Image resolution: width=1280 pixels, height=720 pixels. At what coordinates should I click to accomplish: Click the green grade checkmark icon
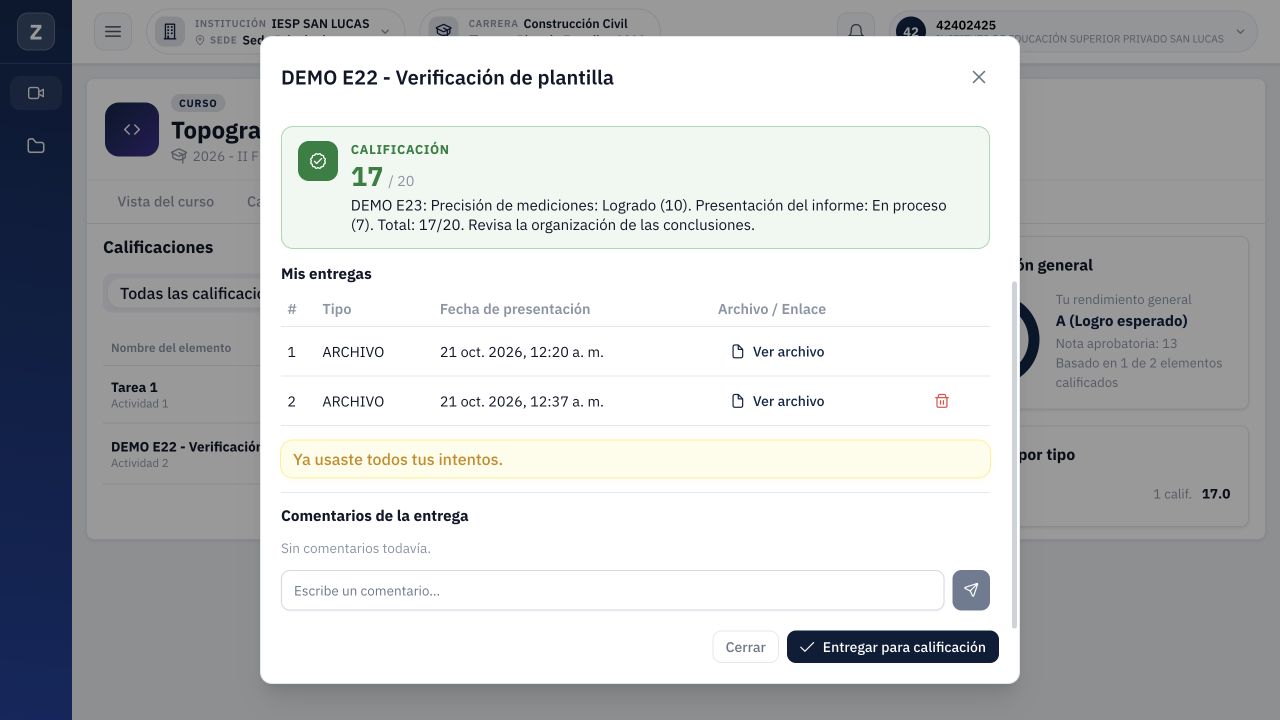318,161
